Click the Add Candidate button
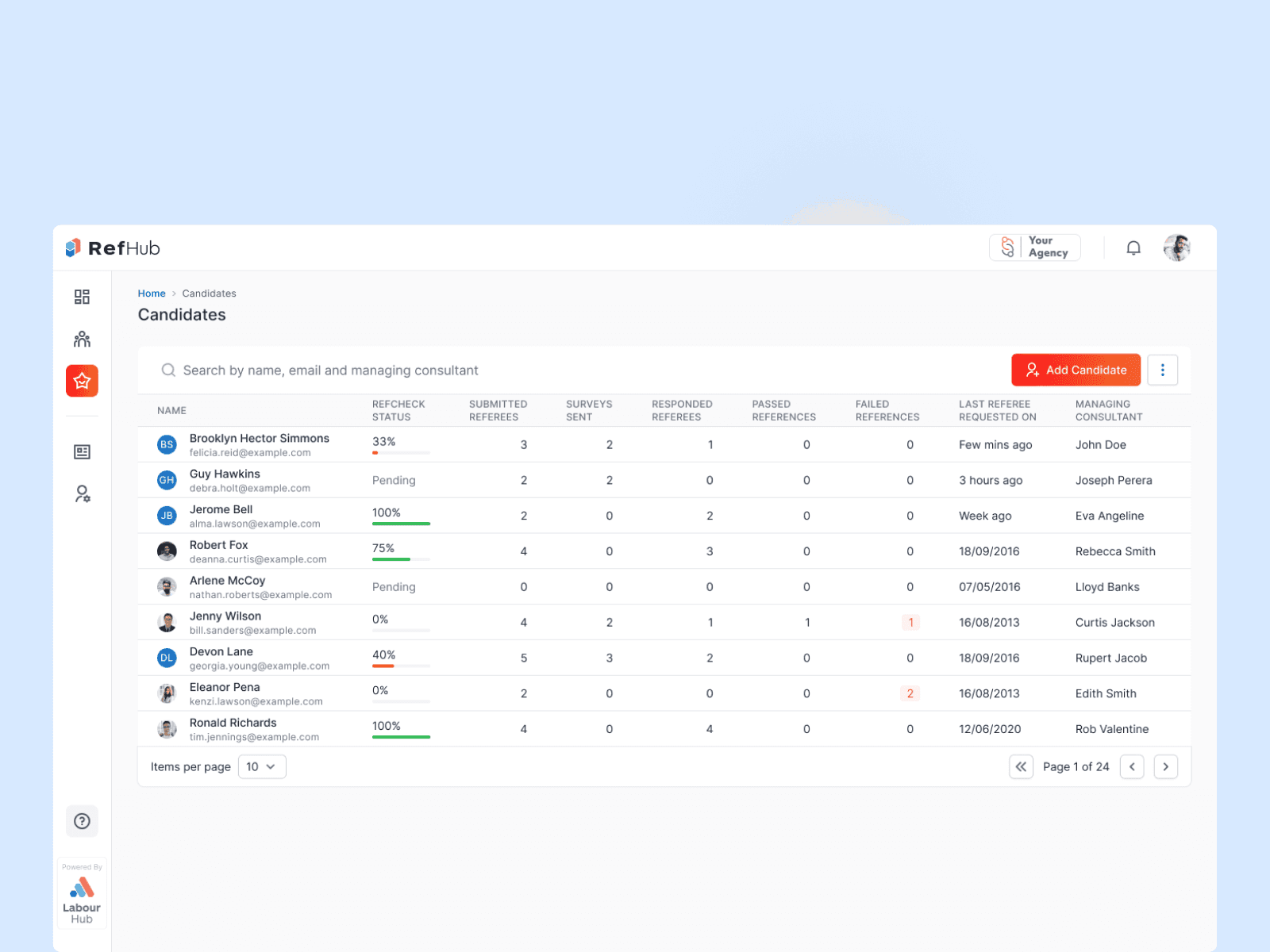 pos(1076,370)
